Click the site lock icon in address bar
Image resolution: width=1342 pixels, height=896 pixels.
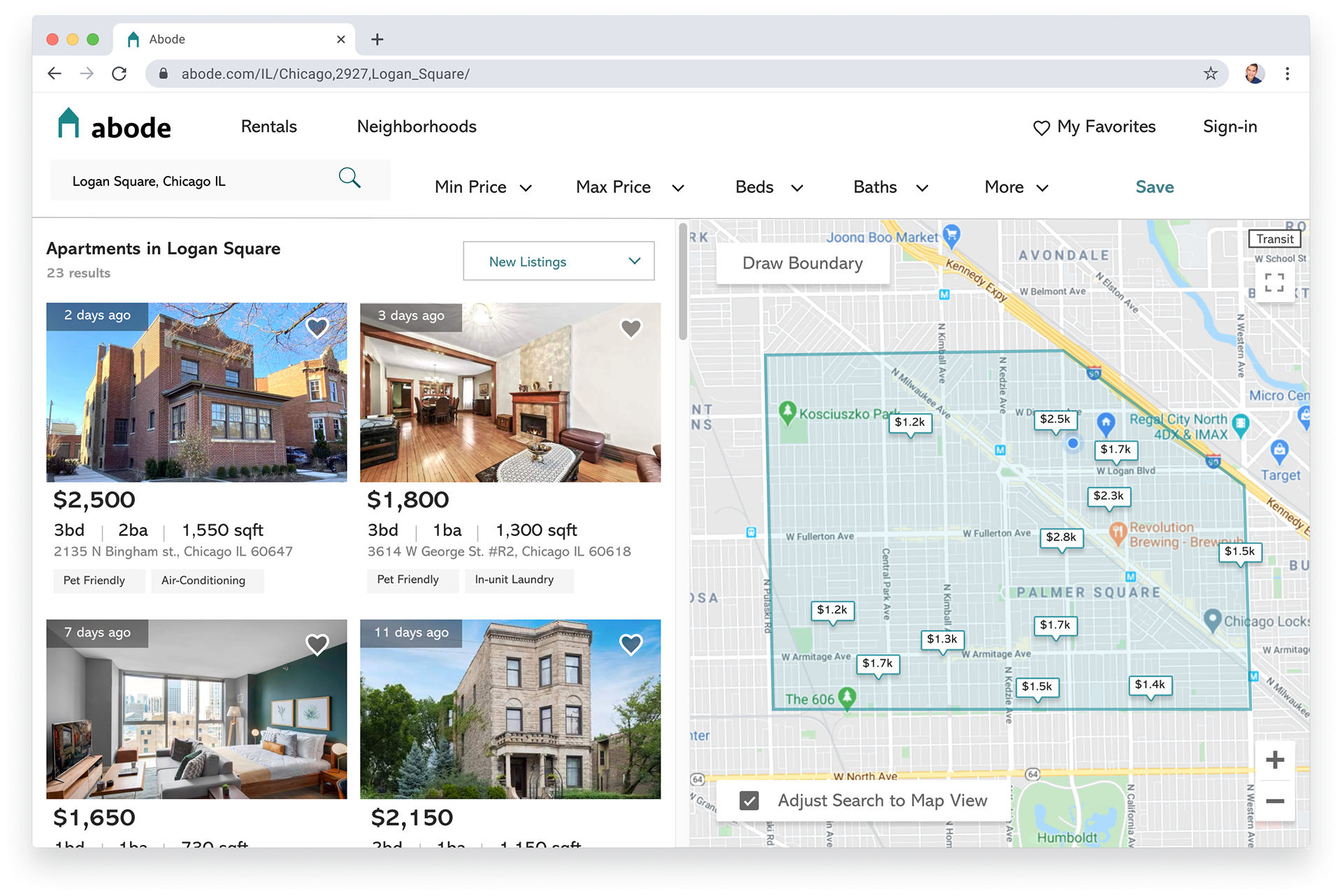click(164, 73)
